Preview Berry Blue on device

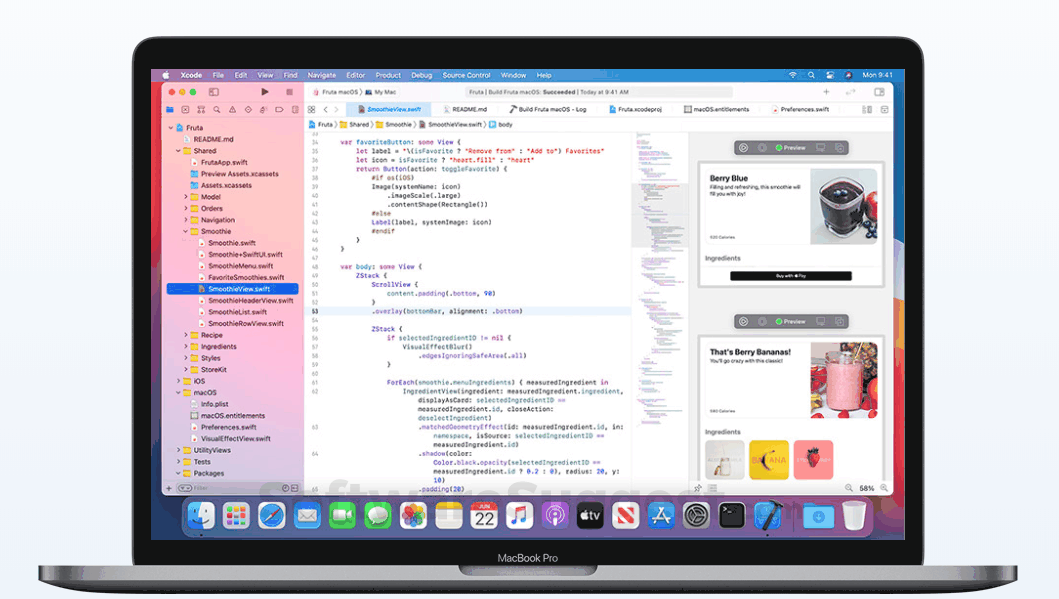point(821,147)
